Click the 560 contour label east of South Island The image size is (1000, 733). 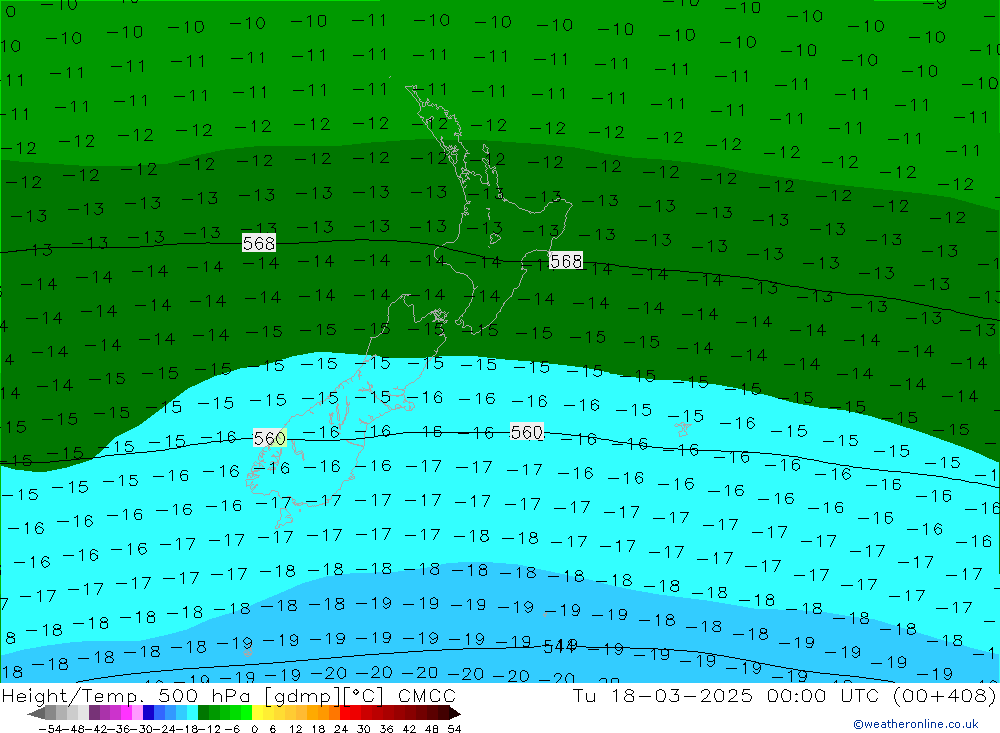click(527, 432)
